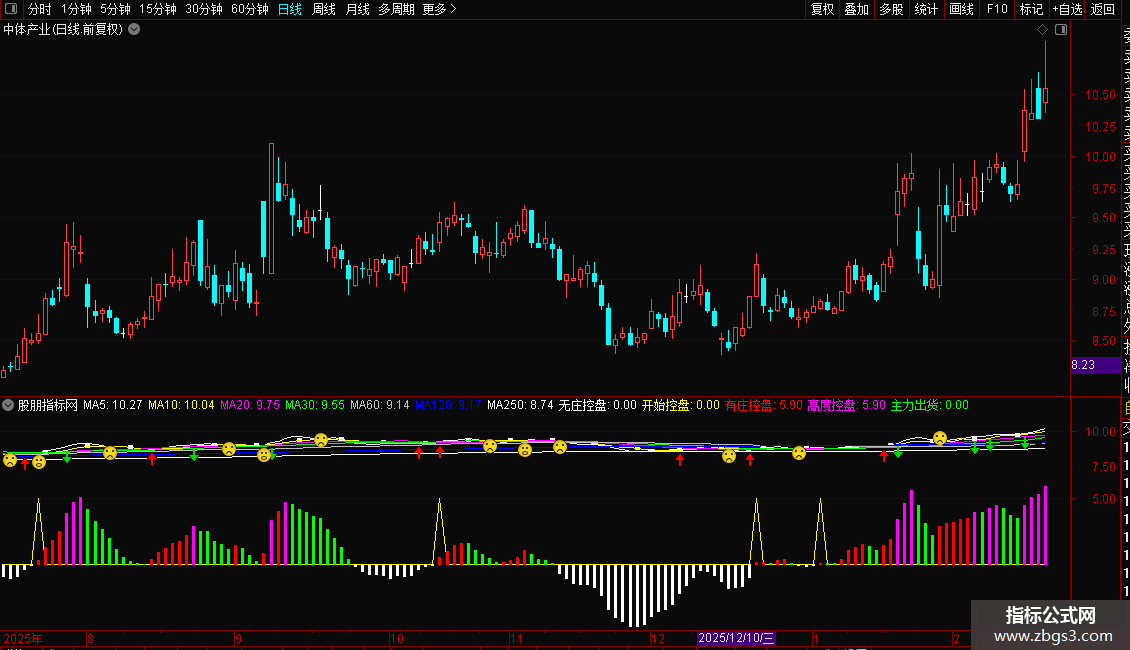This screenshot has height=650, width=1130.
Task: Open the 中体产业 chart title dropdown arrow
Action: [x=134, y=30]
